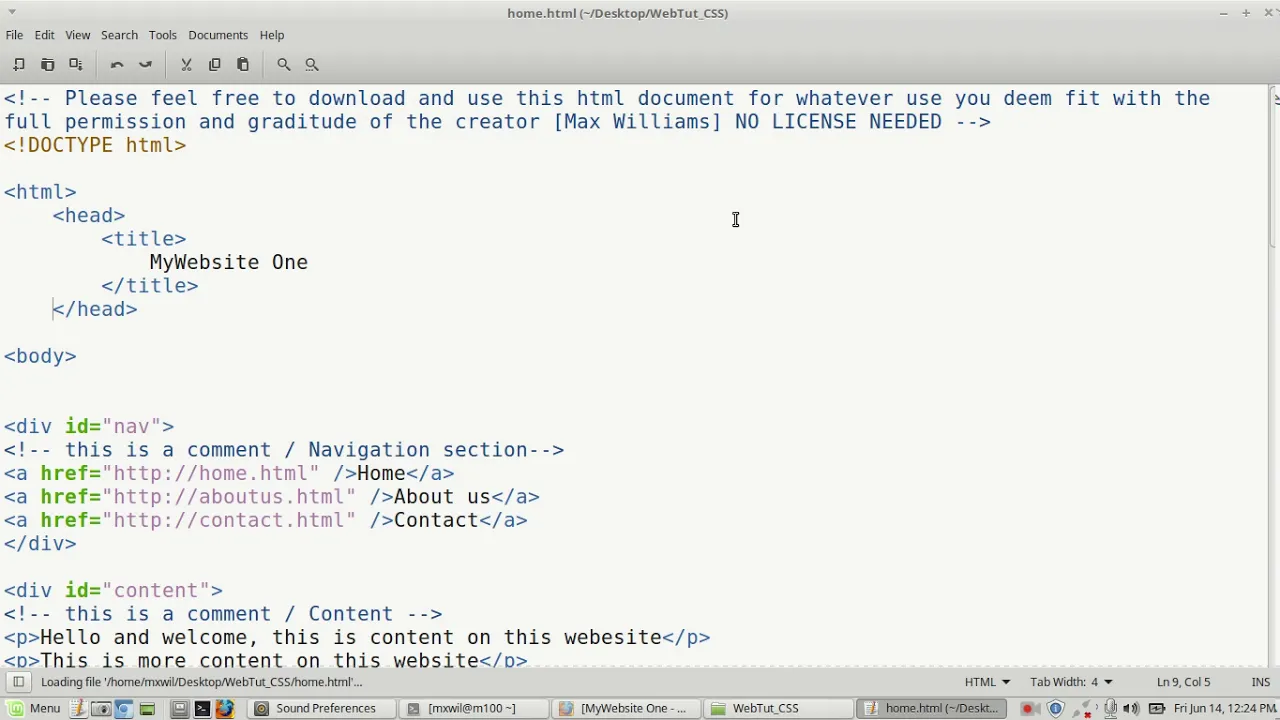Switch to mxwil@m100 terminal taskbar button
This screenshot has height=720, width=1280.
click(x=472, y=708)
